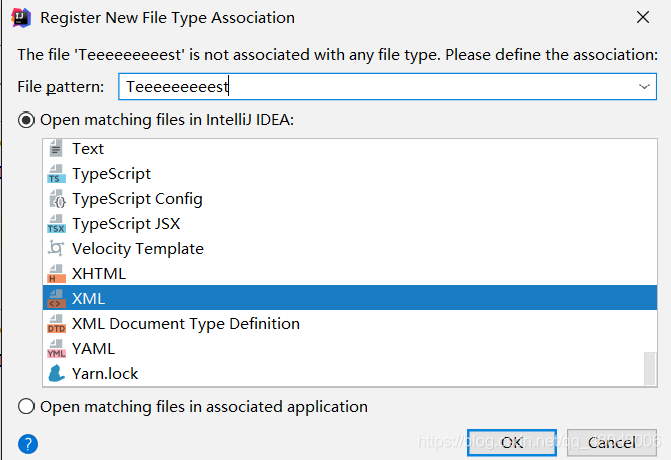Click the Text file type icon
Image resolution: width=671 pixels, height=460 pixels.
56,148
